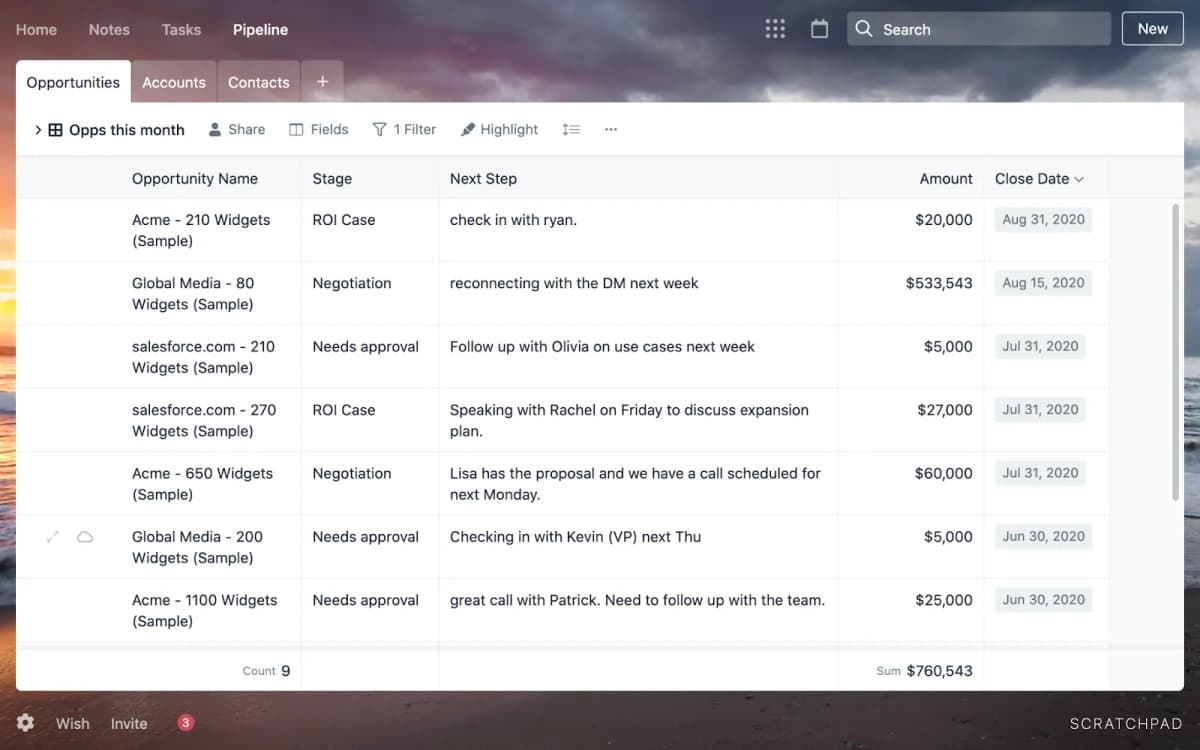Select Global Media - 200 Widgets (Sample)
This screenshot has height=750, width=1200.
pyautogui.click(x=197, y=547)
